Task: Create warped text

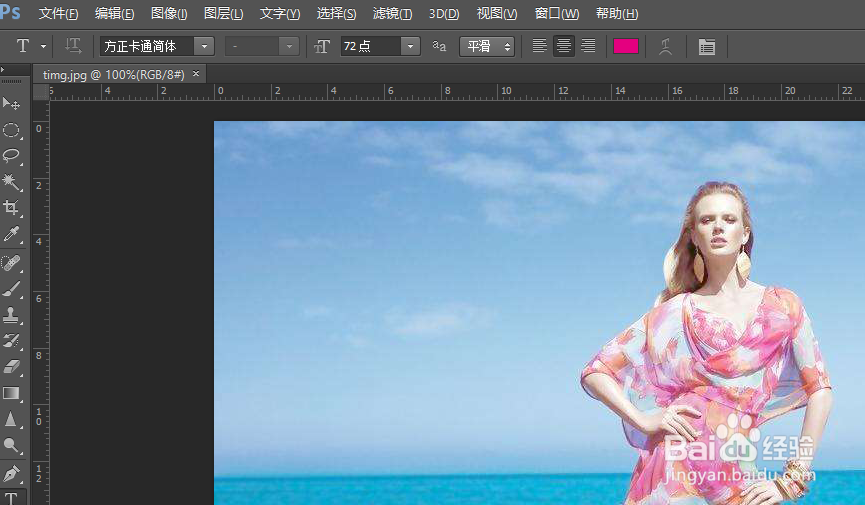Action: [x=665, y=46]
